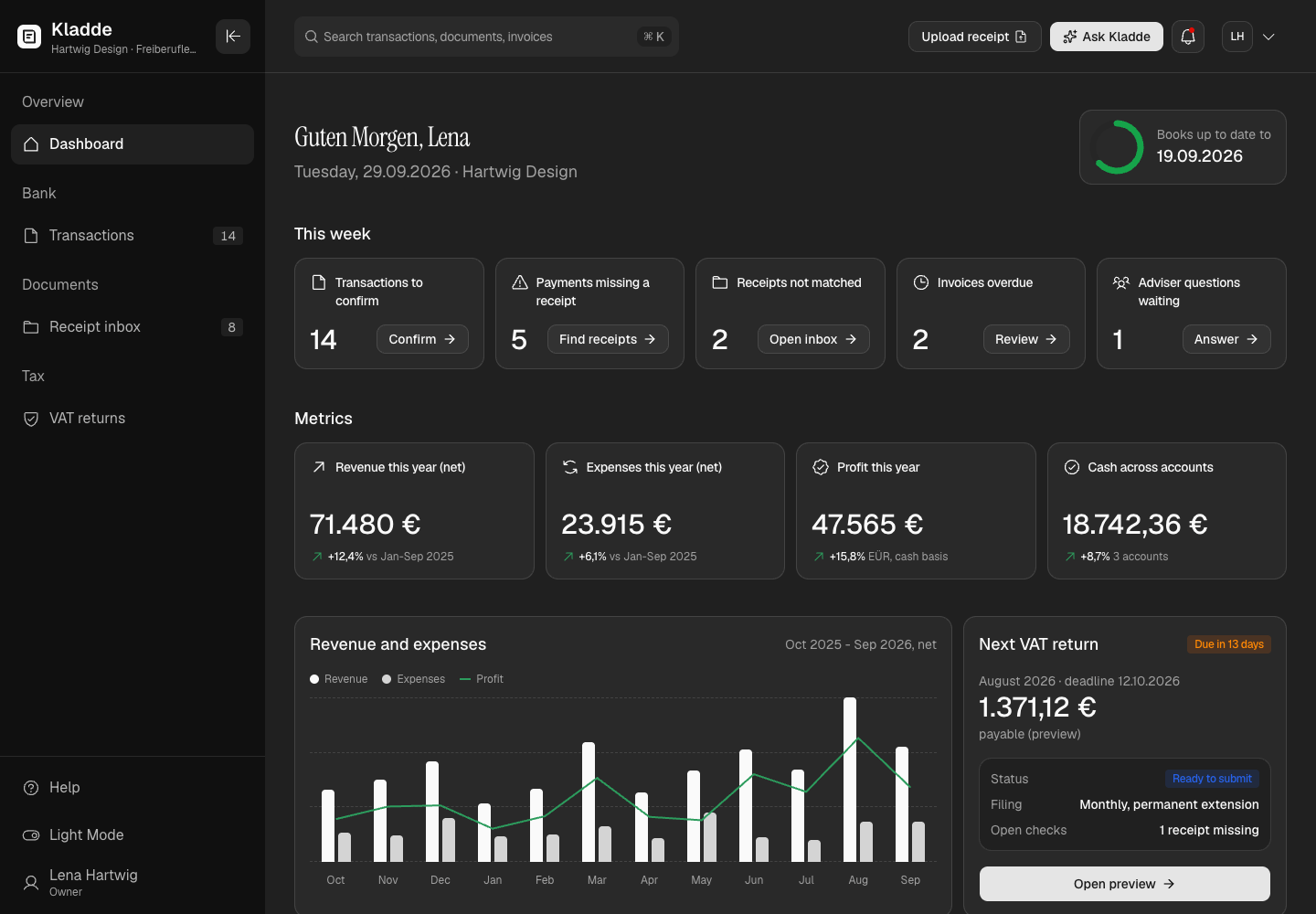Collapse the sidebar with the arrow icon
1316x914 pixels.
(233, 37)
